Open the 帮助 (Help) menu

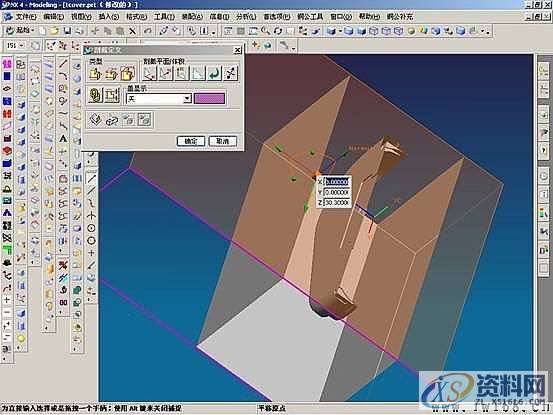(369, 17)
